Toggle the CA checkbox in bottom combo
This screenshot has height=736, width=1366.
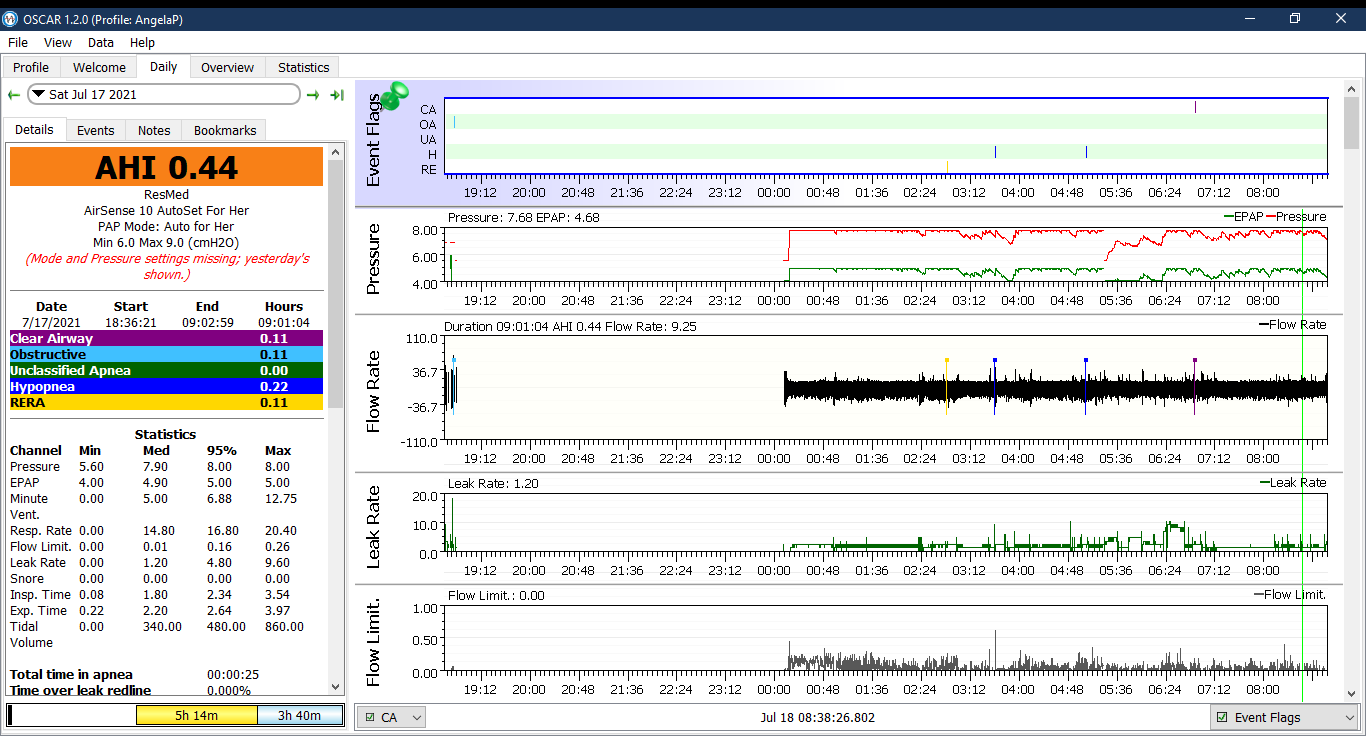(x=370, y=717)
